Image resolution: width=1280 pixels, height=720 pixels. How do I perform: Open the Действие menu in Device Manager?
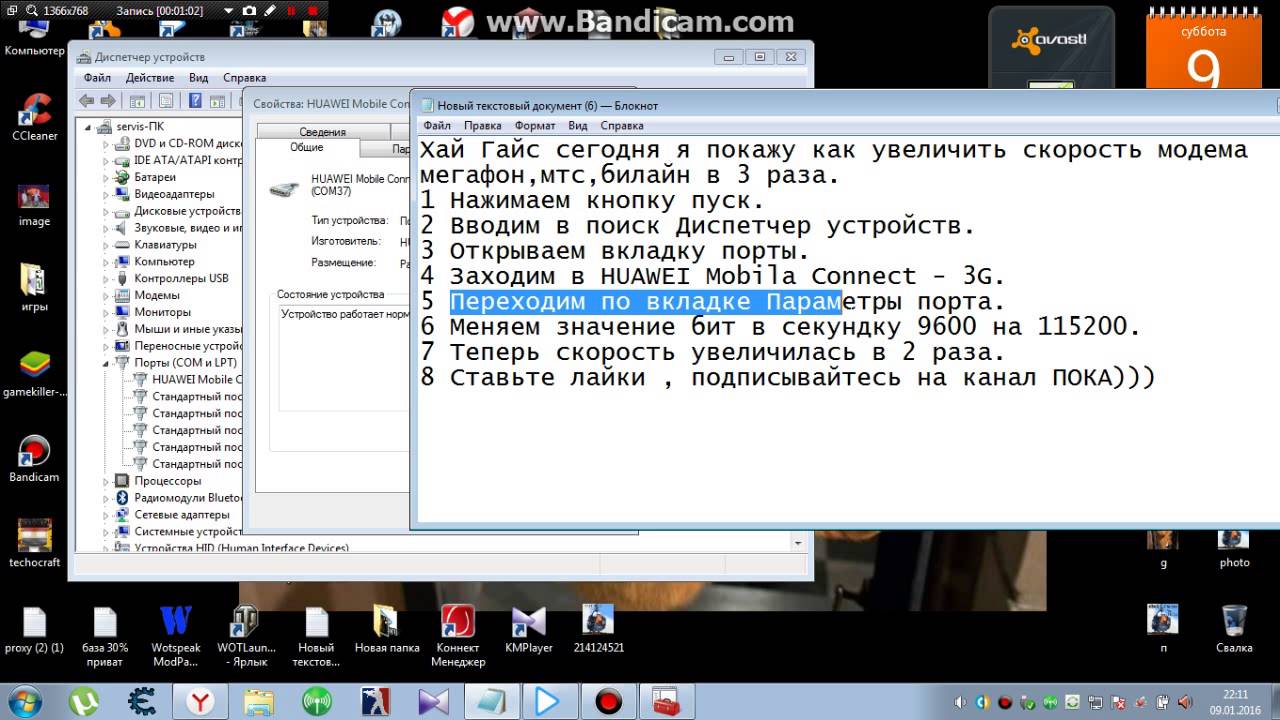pos(150,77)
